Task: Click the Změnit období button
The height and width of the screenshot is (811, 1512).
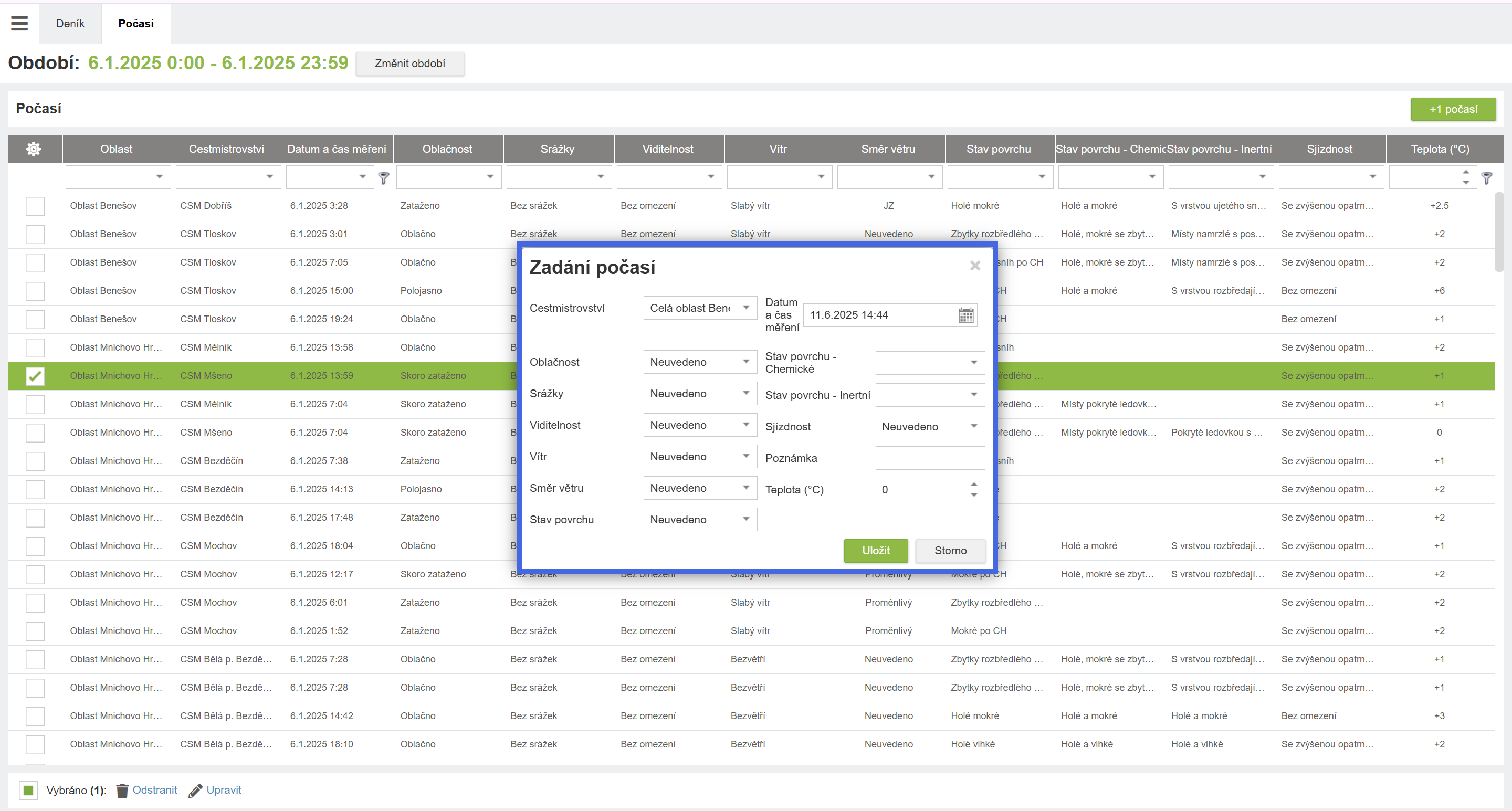Action: pos(409,64)
